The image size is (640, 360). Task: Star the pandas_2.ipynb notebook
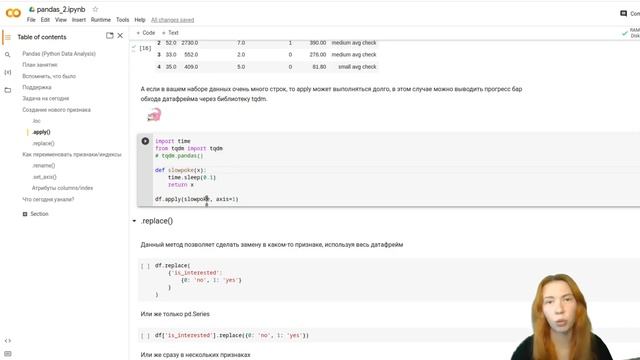[95, 9]
